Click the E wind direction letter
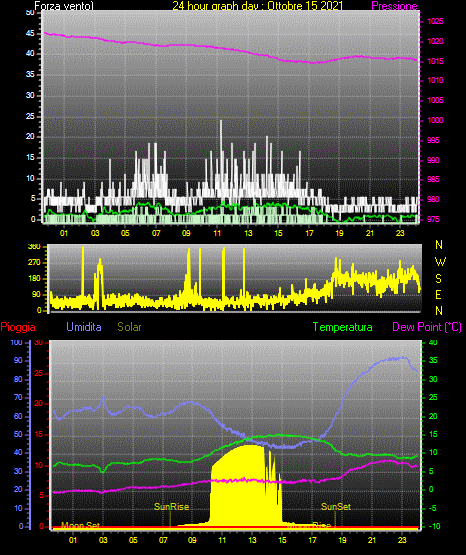The image size is (466, 555). (x=438, y=294)
